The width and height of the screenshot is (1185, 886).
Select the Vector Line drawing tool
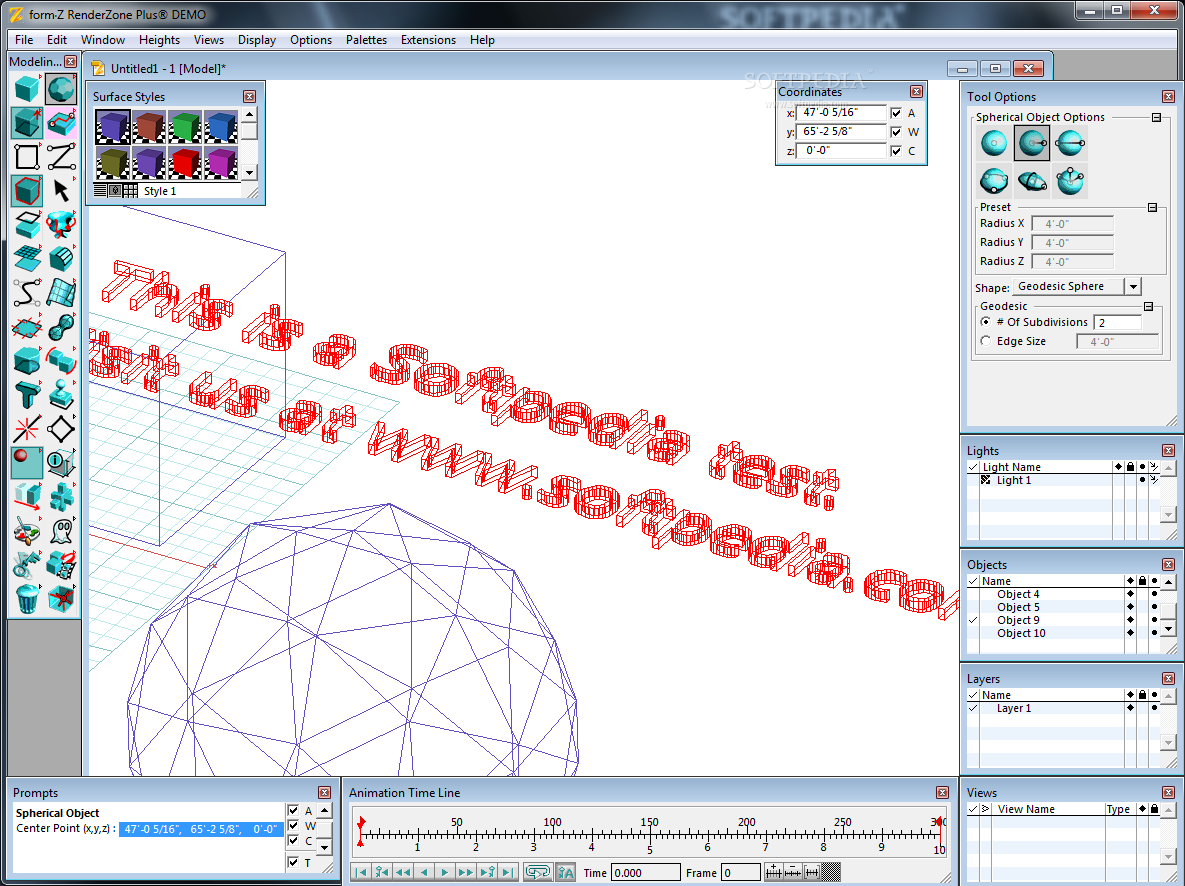61,157
